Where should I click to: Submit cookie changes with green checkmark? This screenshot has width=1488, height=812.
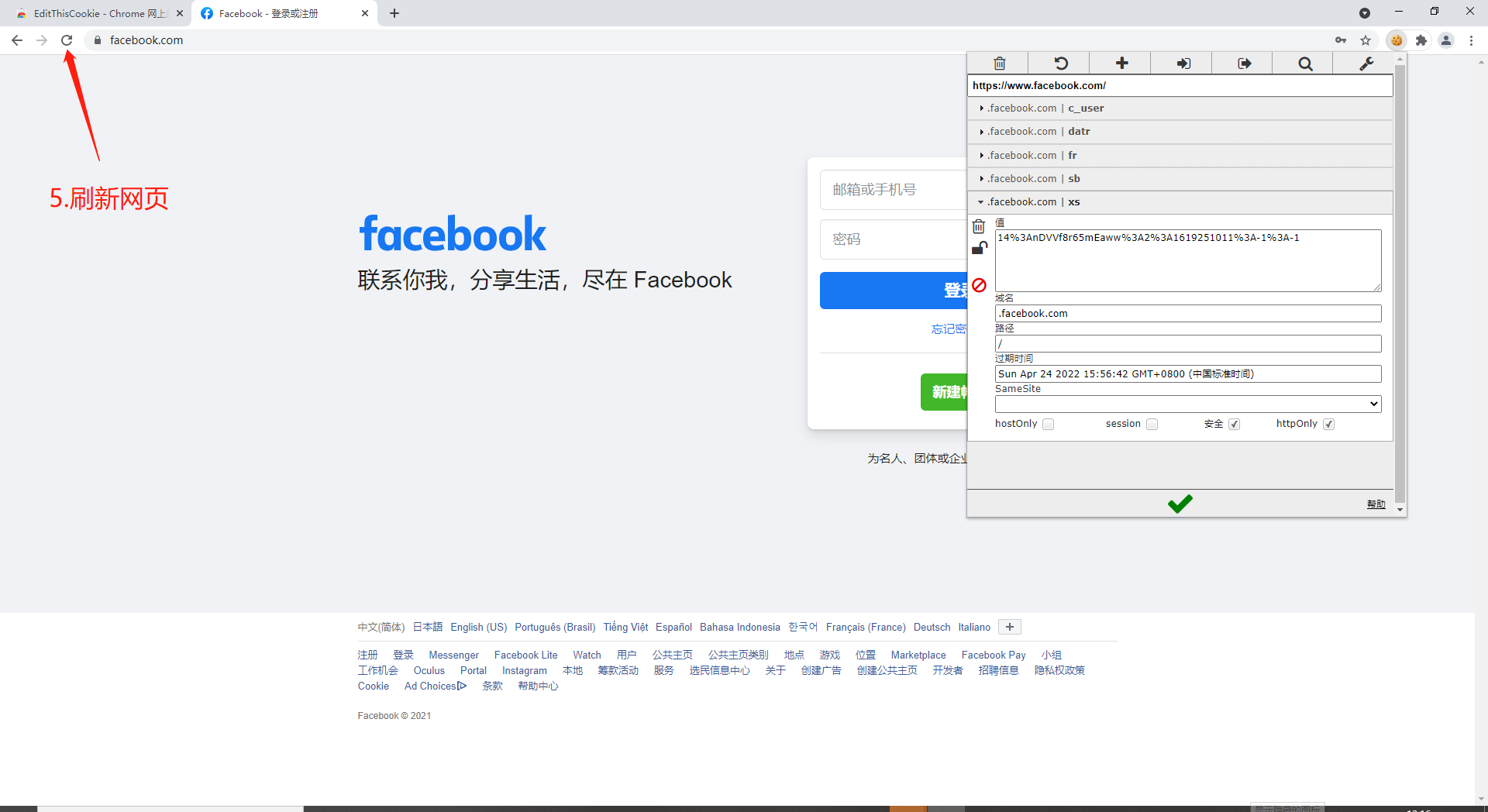tap(1180, 504)
